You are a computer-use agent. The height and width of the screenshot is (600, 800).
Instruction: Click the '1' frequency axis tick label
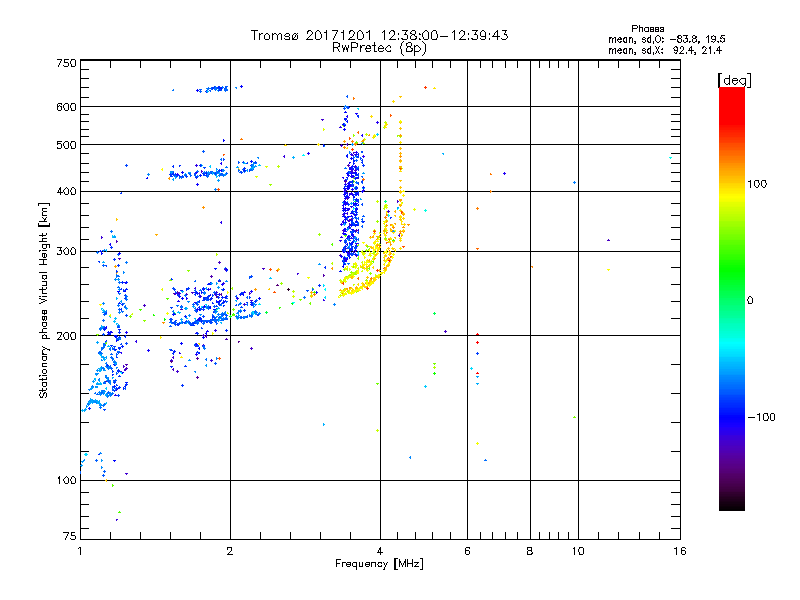pos(80,551)
